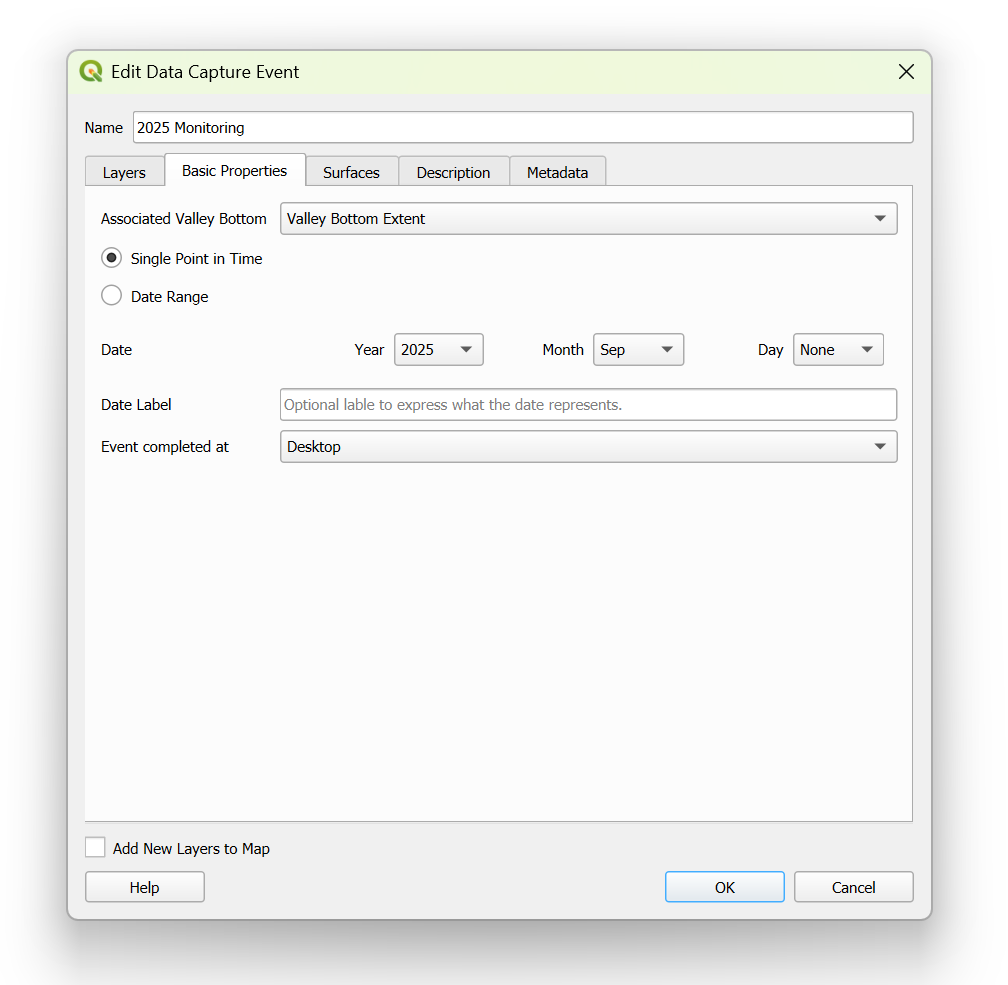Go to the Description tab
This screenshot has width=1008, height=985.
click(453, 172)
